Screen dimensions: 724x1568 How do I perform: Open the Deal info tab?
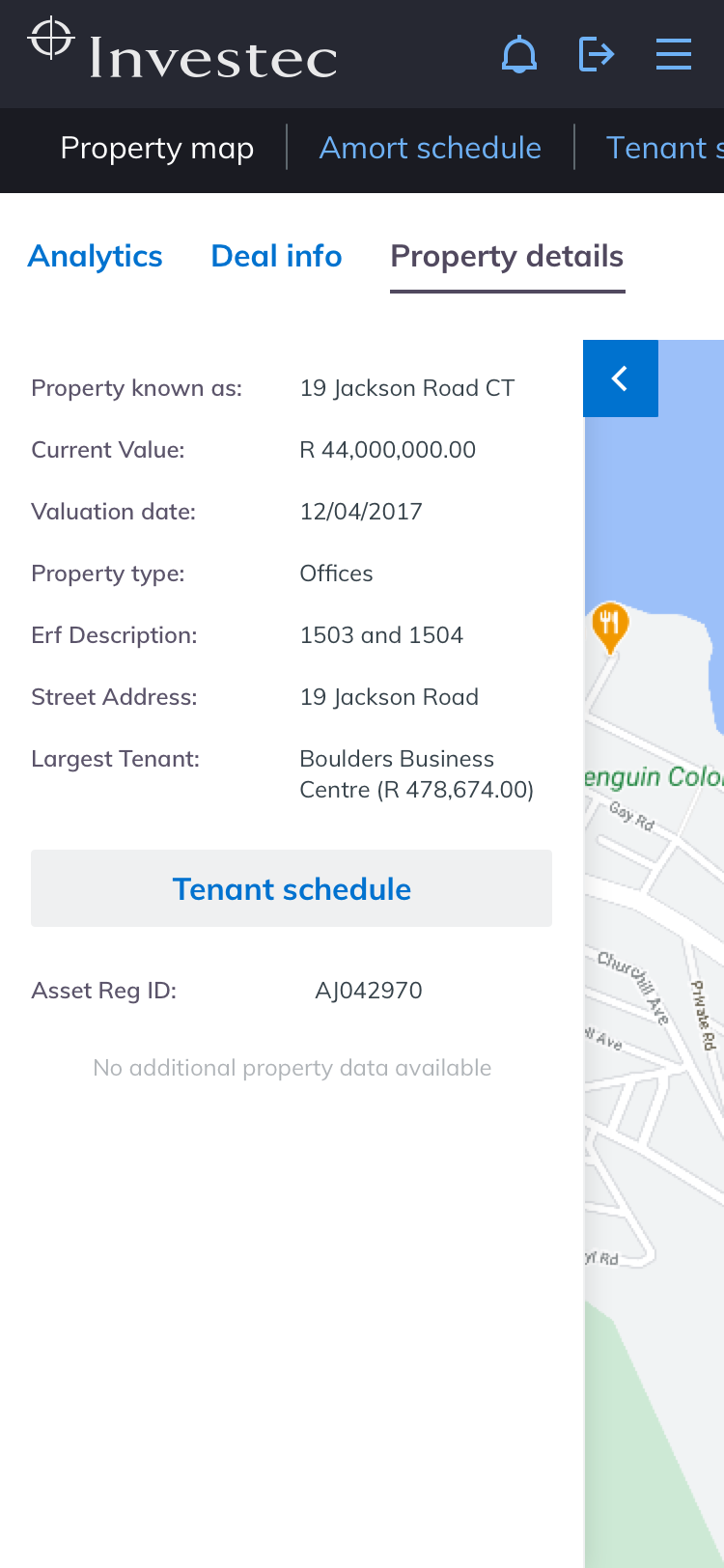click(276, 256)
